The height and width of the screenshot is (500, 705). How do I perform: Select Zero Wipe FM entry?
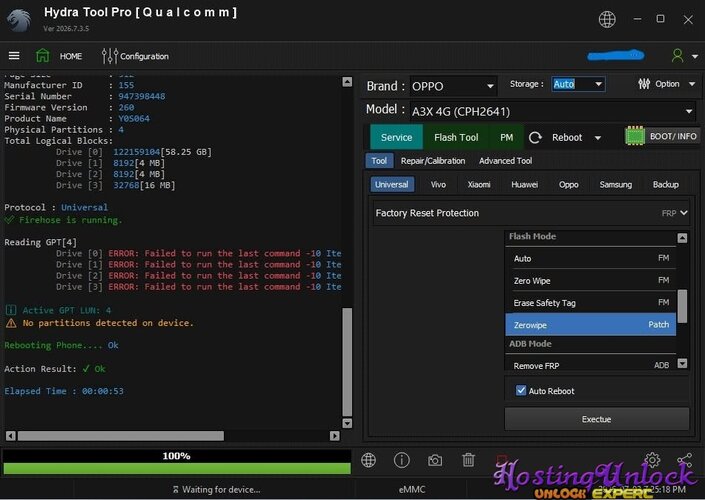point(591,281)
